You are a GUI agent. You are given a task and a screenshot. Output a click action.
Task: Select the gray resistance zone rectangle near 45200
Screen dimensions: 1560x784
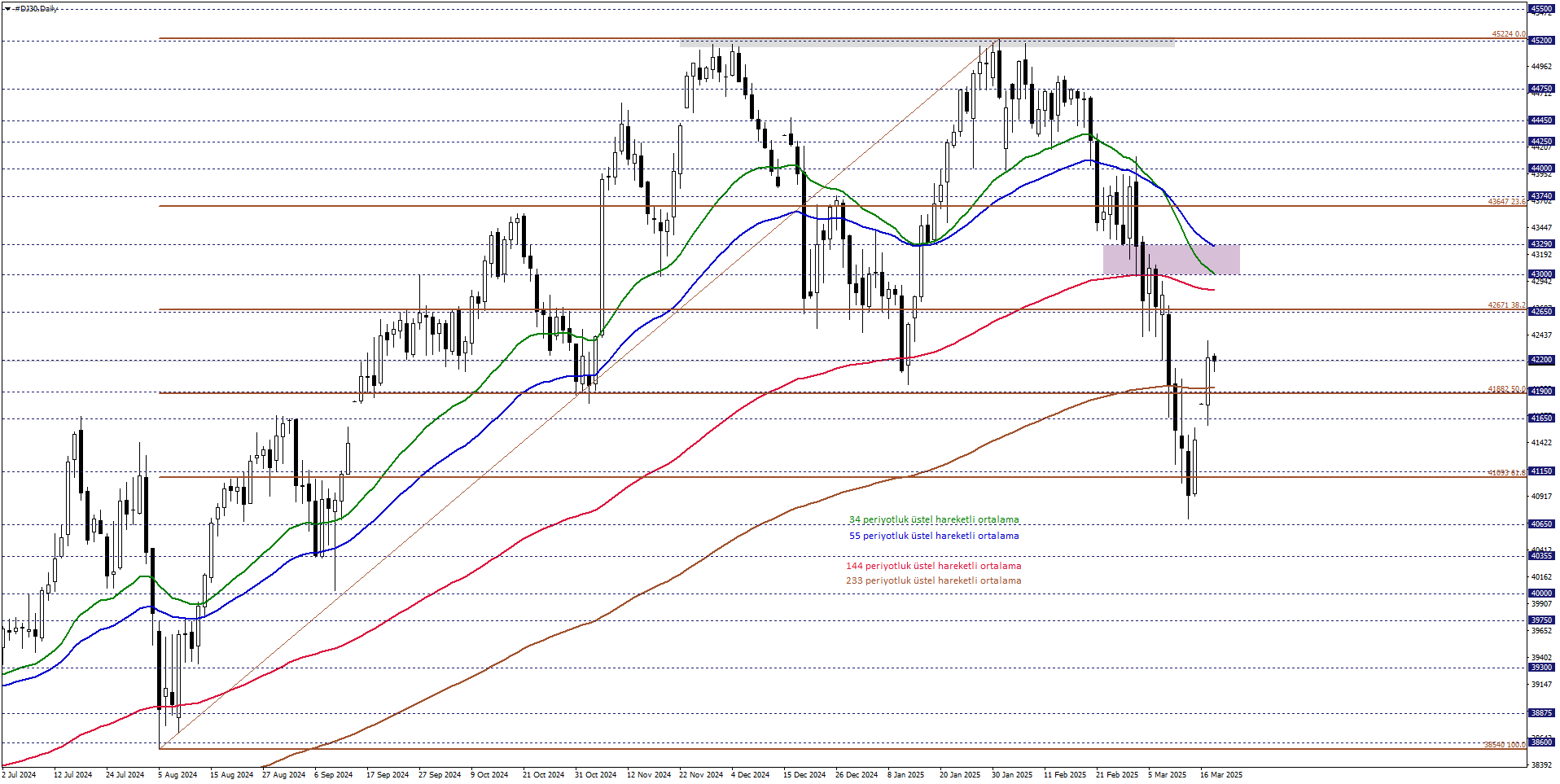click(x=927, y=43)
